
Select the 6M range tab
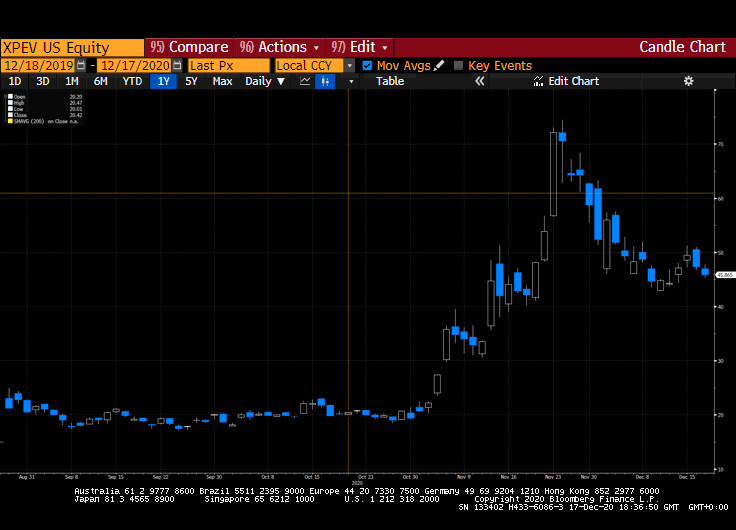[100, 81]
